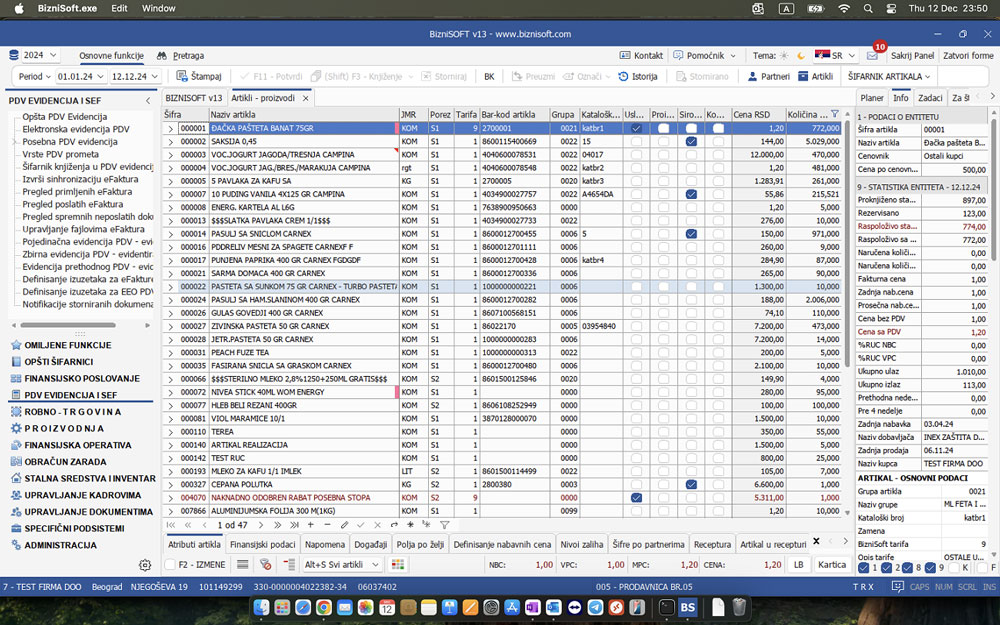Click the Sakrij Panel button
Screen dimensions: 1000x625
(912, 56)
